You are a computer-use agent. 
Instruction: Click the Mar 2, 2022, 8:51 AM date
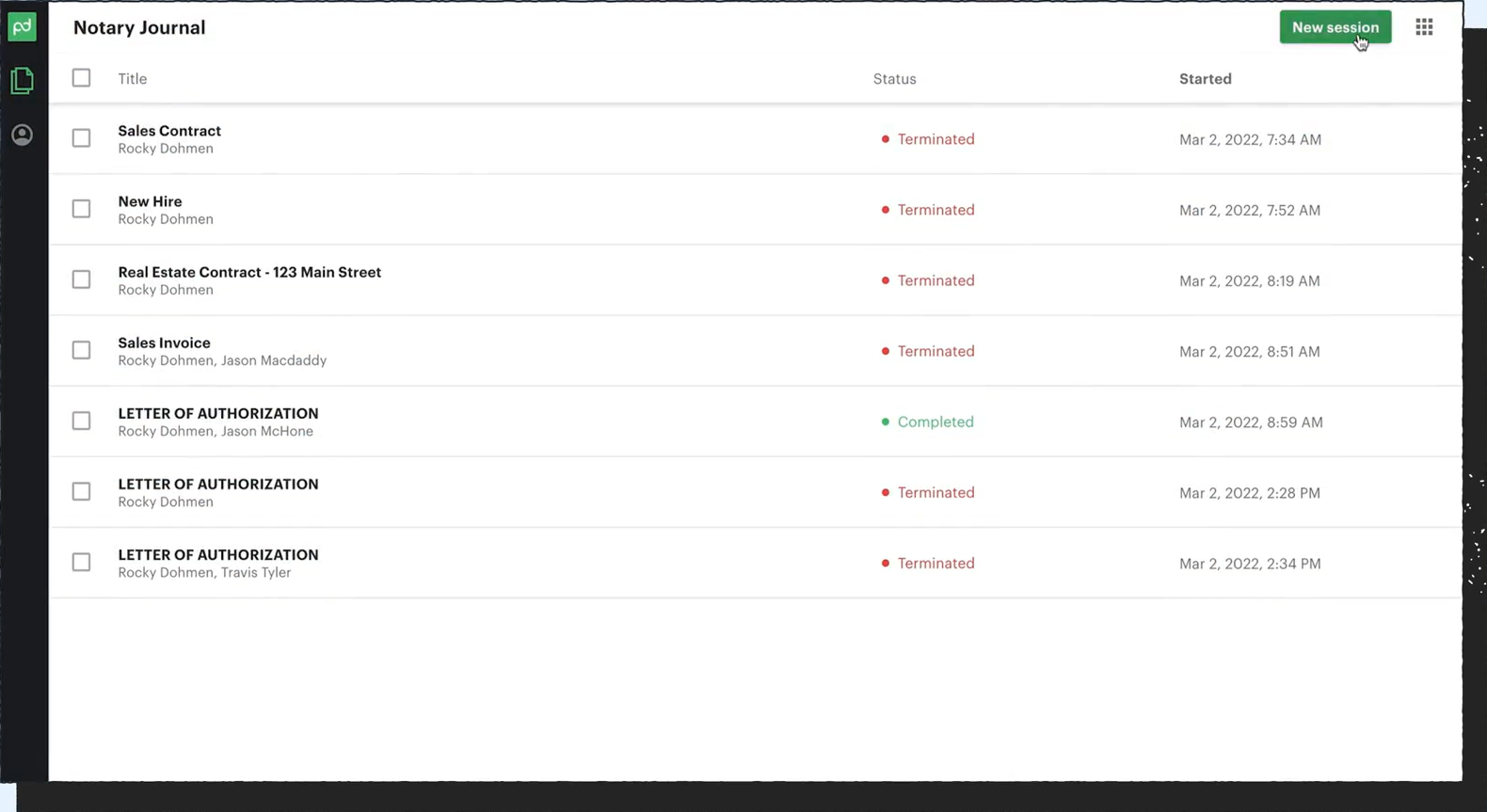coord(1250,351)
